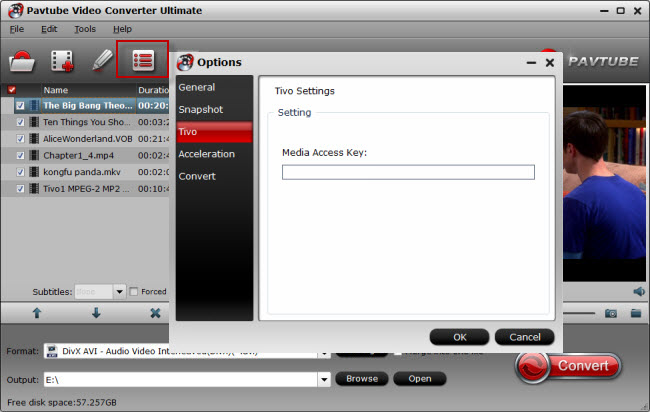Screen dimensions: 650x412
Task: Select kongfu panda.mkv file name
Action: (82, 172)
